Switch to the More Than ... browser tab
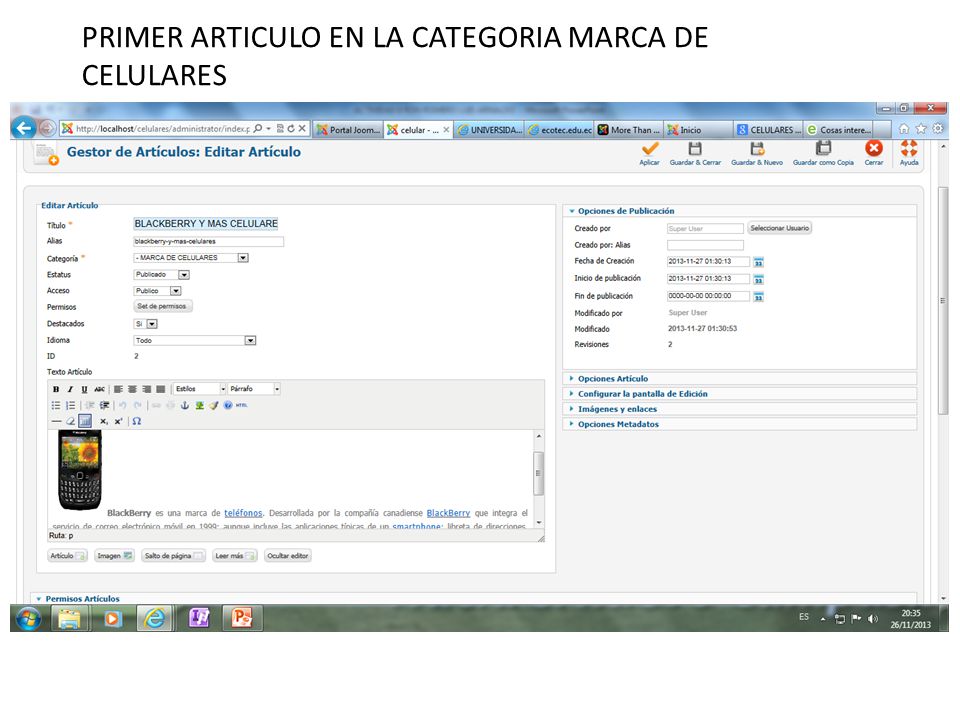This screenshot has width=960, height=720. [629, 130]
